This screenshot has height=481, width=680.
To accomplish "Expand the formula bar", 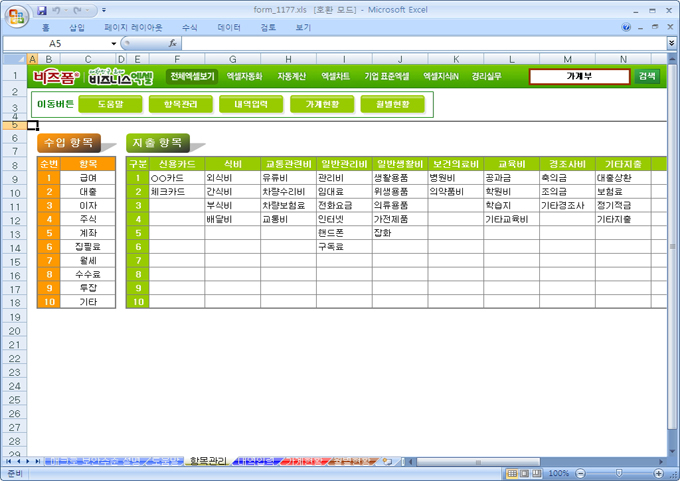I will click(x=669, y=44).
